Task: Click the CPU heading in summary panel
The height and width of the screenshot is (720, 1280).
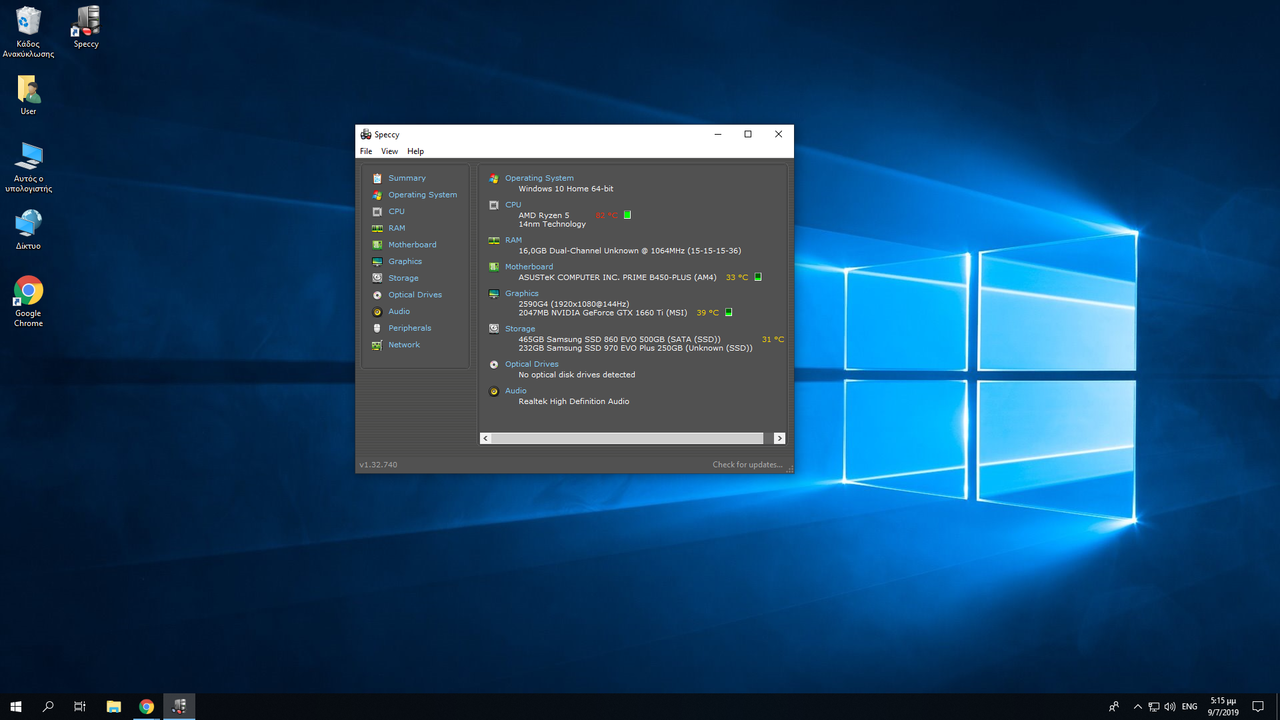Action: coord(513,205)
